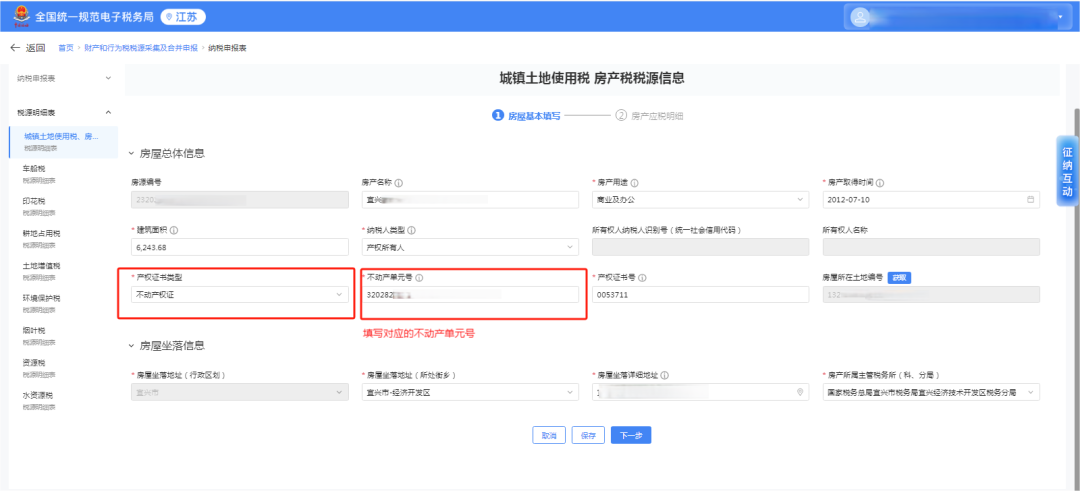This screenshot has height=491, width=1080.
Task: Click the 取消 button
Action: coord(549,435)
